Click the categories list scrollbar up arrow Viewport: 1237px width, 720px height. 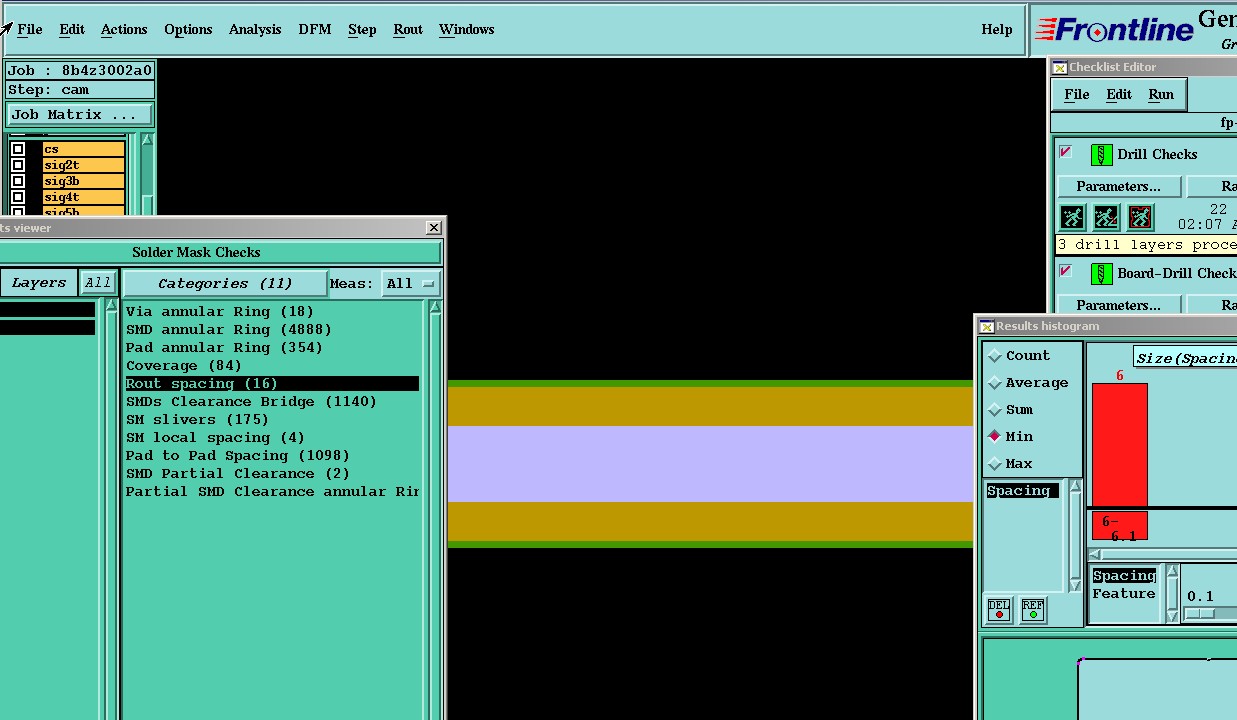435,308
